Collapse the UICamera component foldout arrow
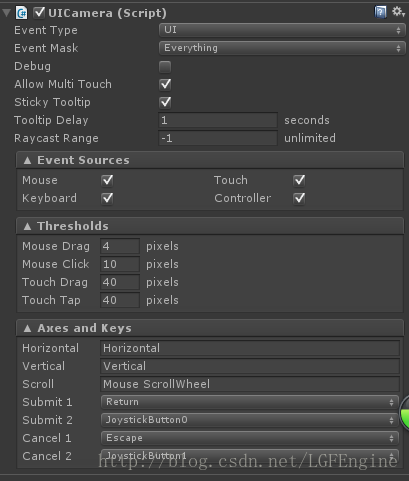This screenshot has height=481, width=409. (6, 13)
